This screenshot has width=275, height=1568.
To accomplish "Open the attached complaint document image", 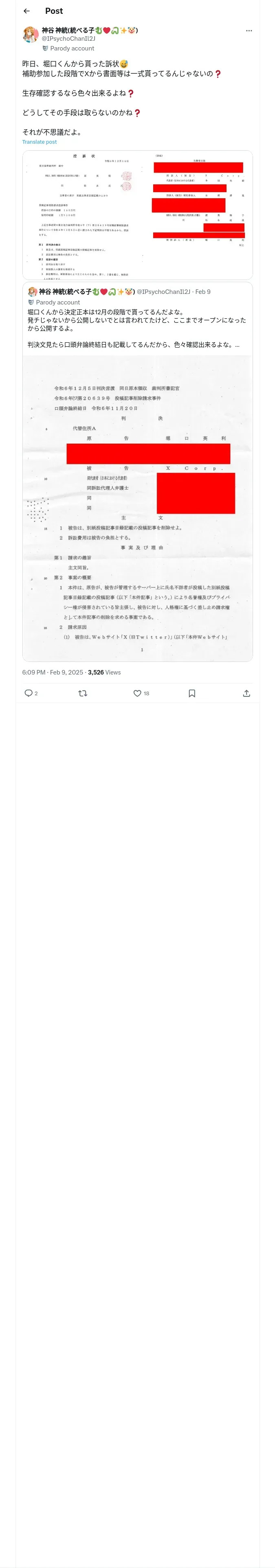I will [x=137, y=214].
